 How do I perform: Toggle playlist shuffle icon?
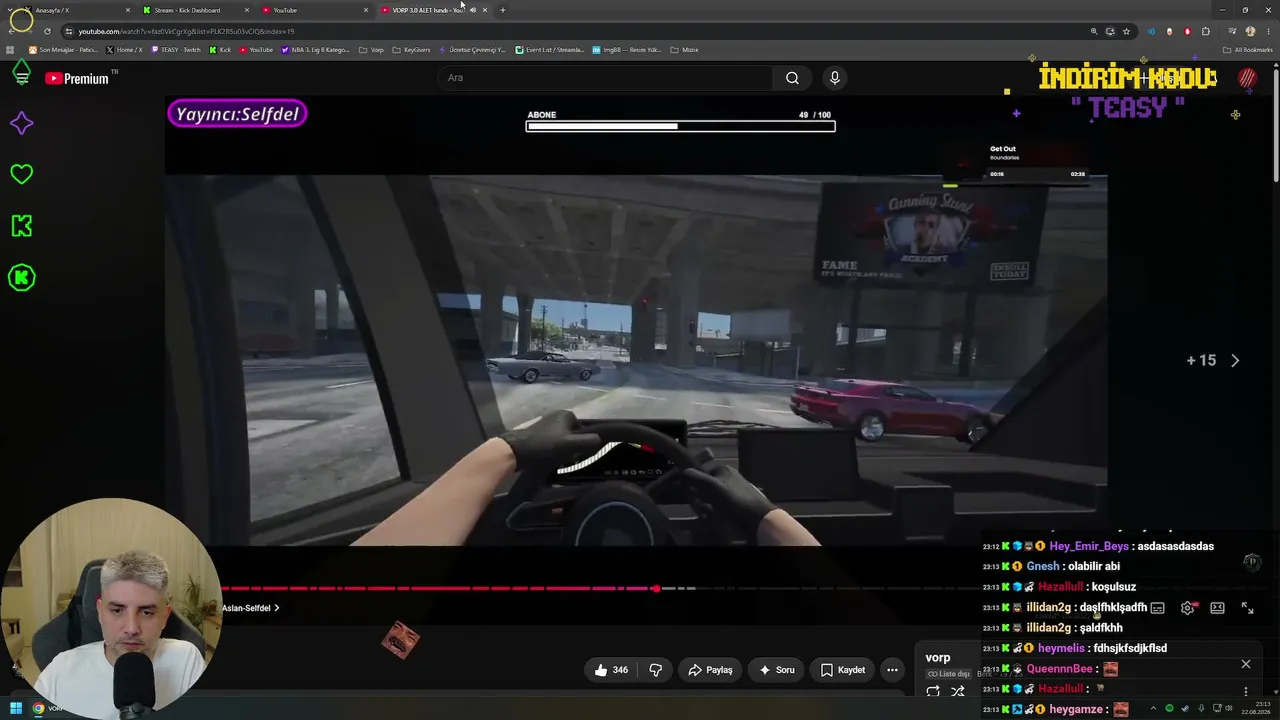click(957, 691)
